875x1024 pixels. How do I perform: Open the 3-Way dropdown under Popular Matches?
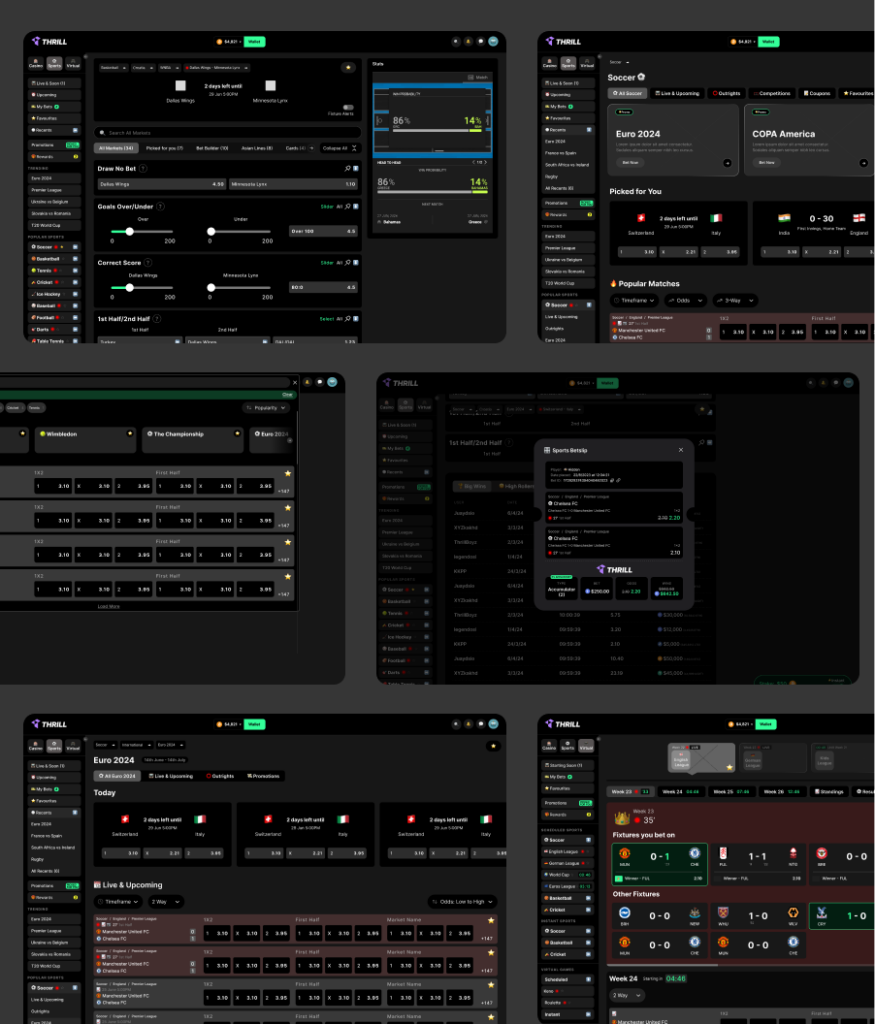(x=735, y=300)
